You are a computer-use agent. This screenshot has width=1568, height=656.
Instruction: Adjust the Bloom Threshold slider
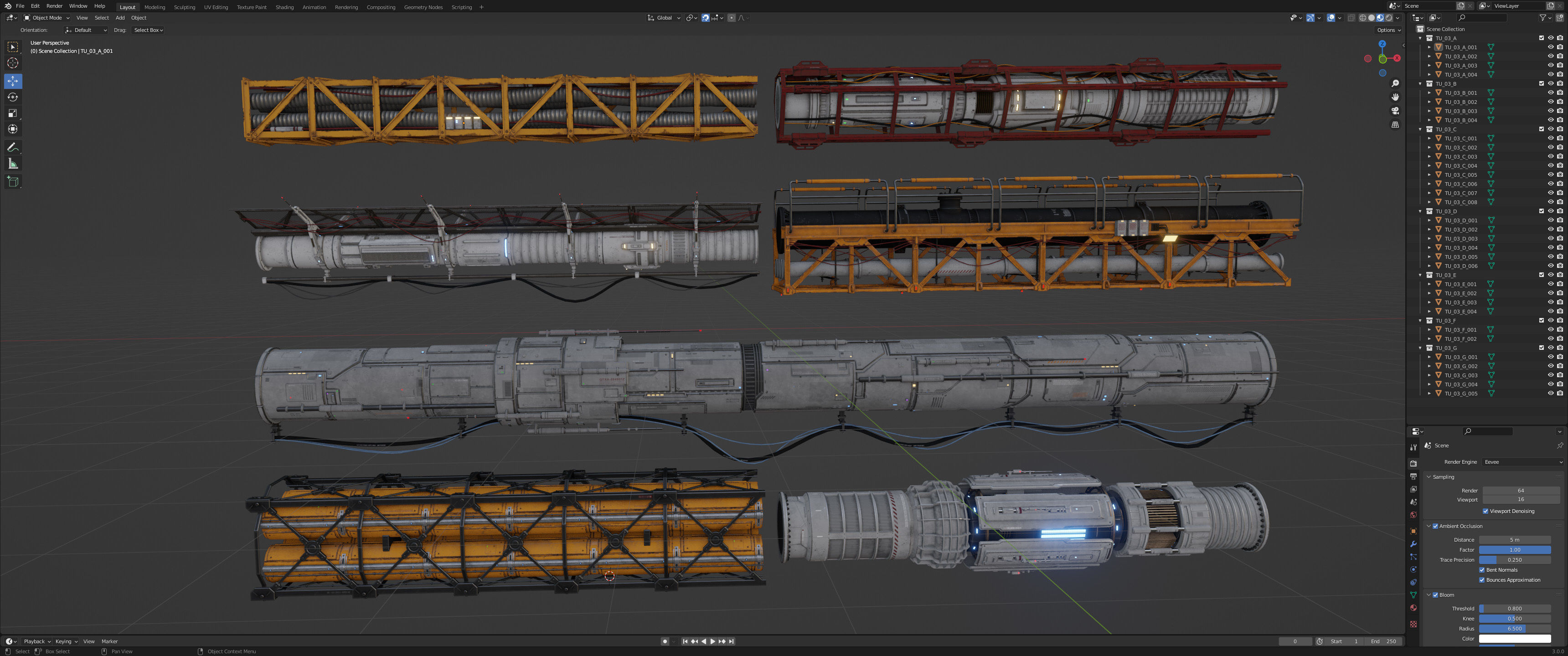[x=1514, y=609]
